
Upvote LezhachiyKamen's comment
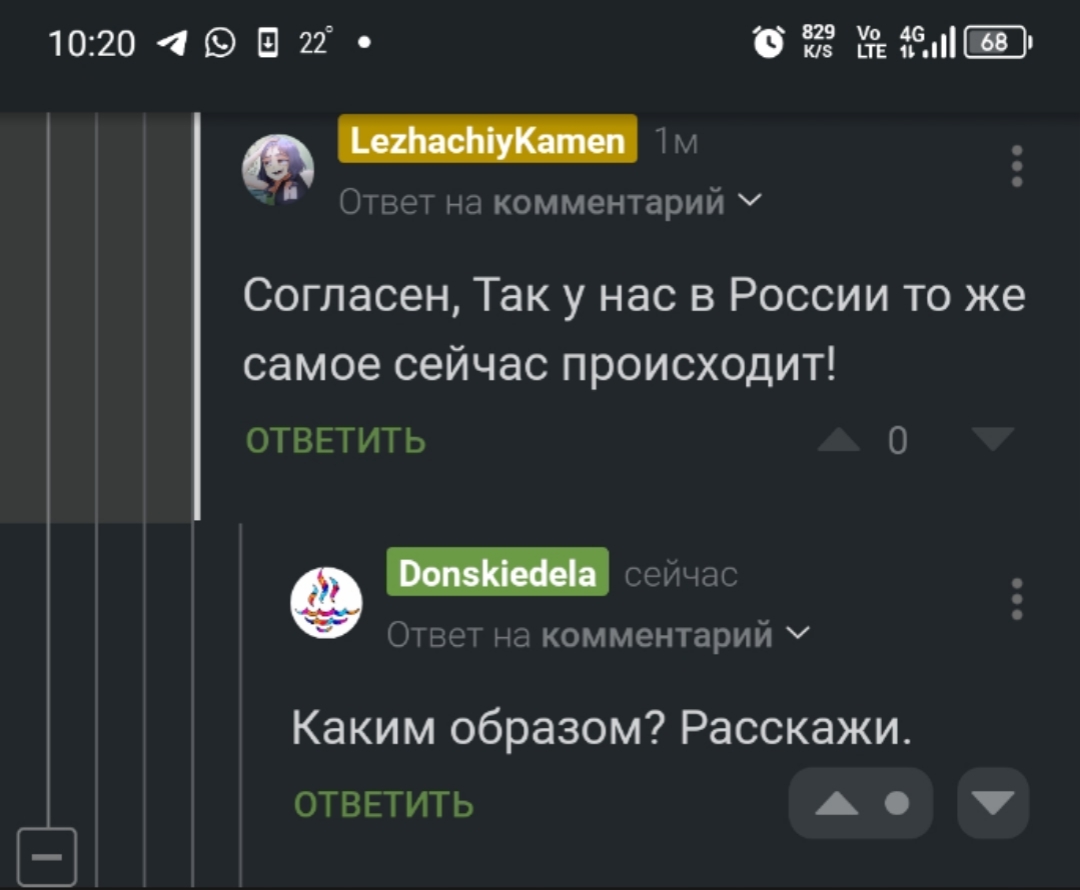coord(838,440)
